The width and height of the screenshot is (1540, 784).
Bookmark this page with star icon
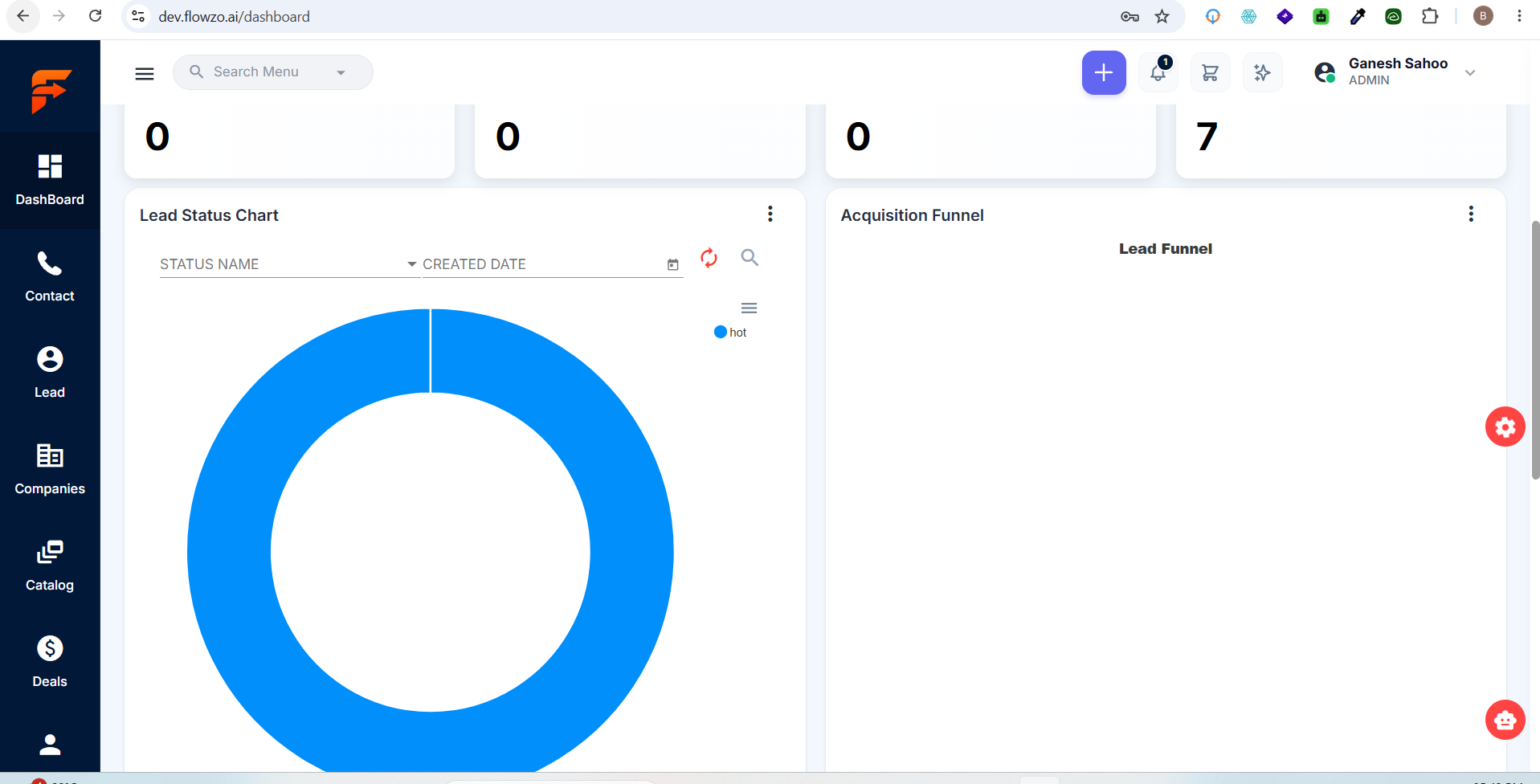[x=1162, y=16]
